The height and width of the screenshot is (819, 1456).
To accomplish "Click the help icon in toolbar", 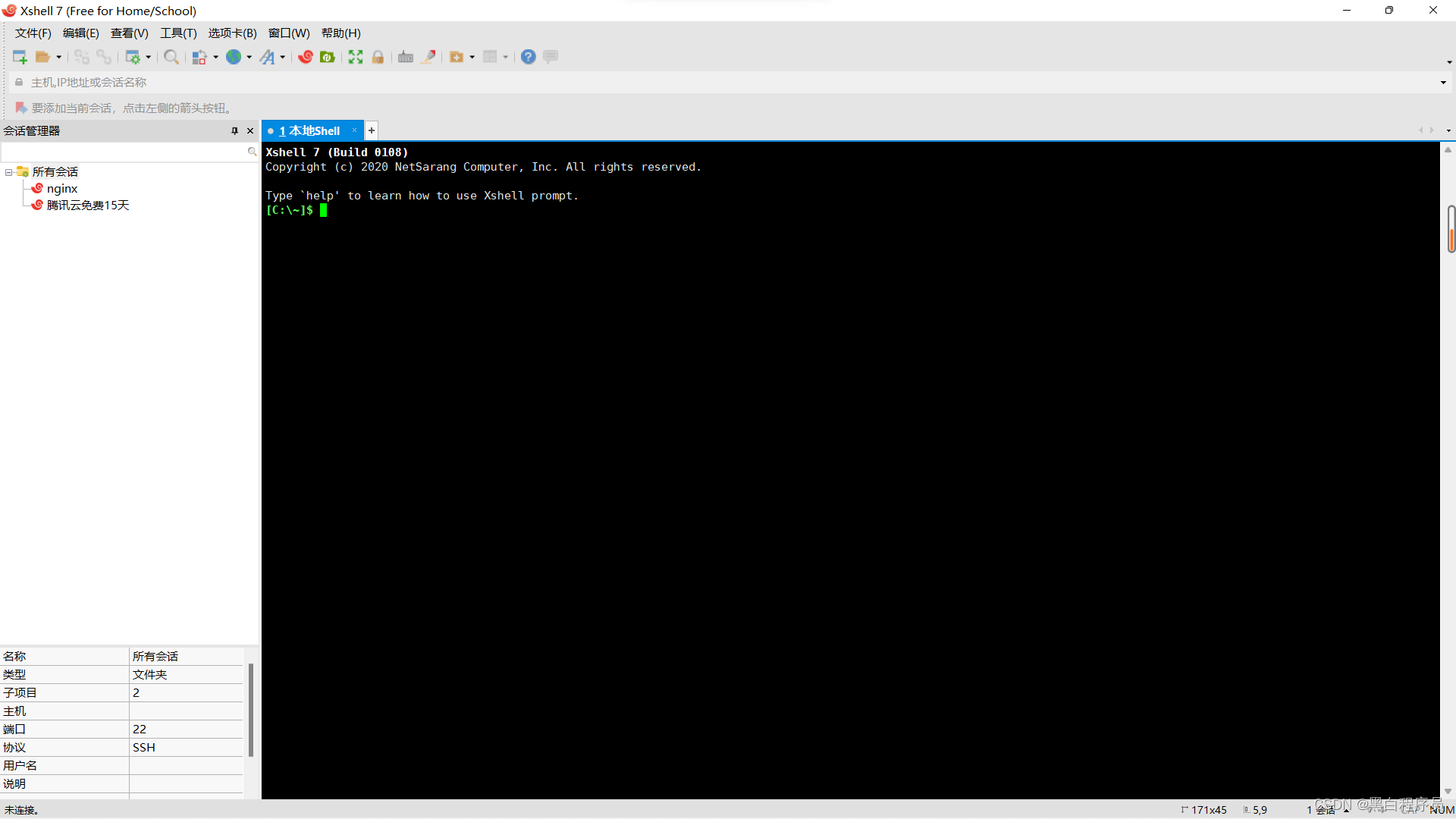I will pos(527,56).
